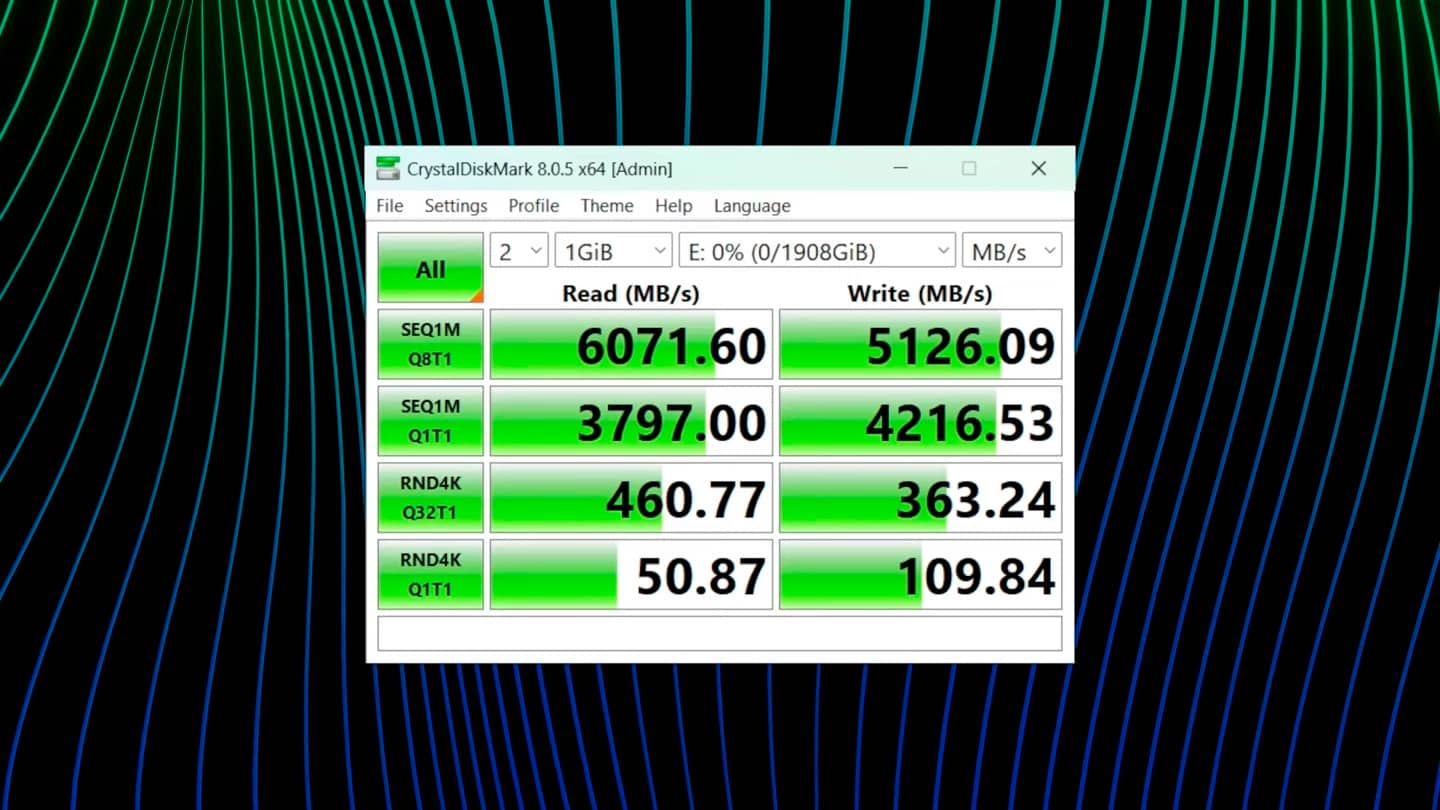Run all benchmarks with the All button
The height and width of the screenshot is (810, 1440).
click(x=430, y=268)
